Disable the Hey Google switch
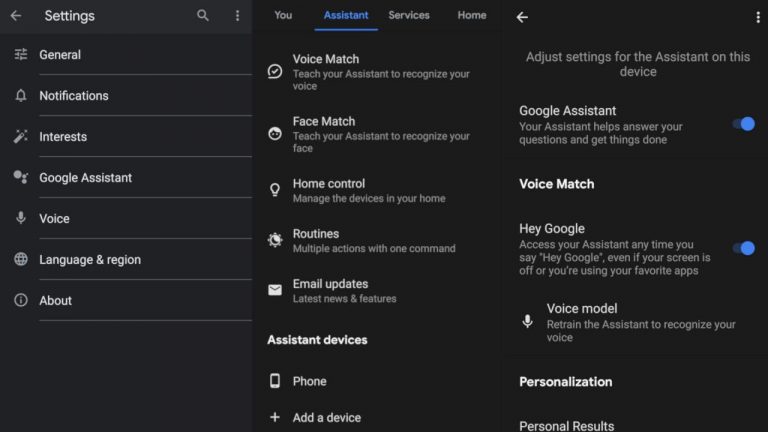 744,248
